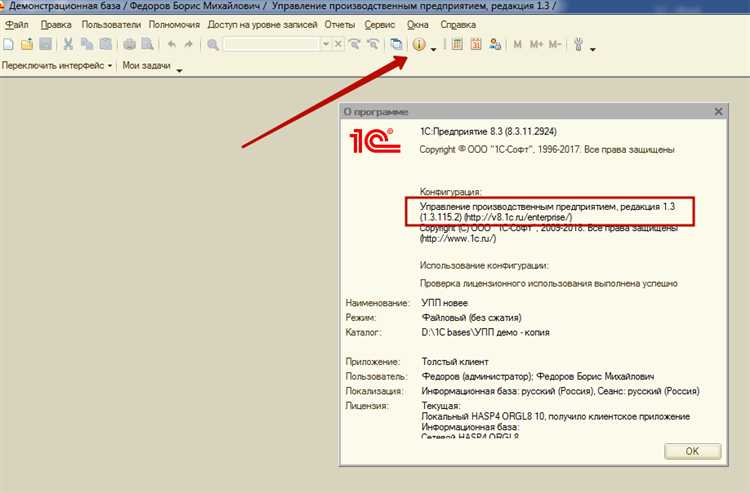750x493 pixels.
Task: Click the Print icon
Action: 129,44
